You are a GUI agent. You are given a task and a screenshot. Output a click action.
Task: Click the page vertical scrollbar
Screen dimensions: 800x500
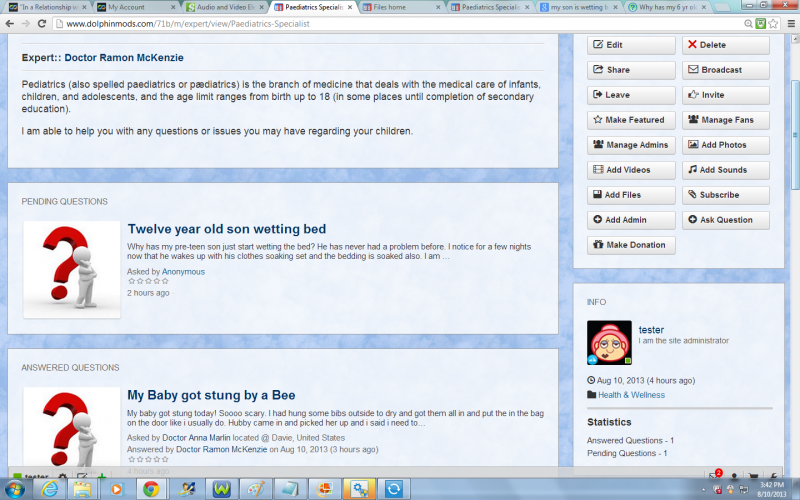[x=795, y=135]
